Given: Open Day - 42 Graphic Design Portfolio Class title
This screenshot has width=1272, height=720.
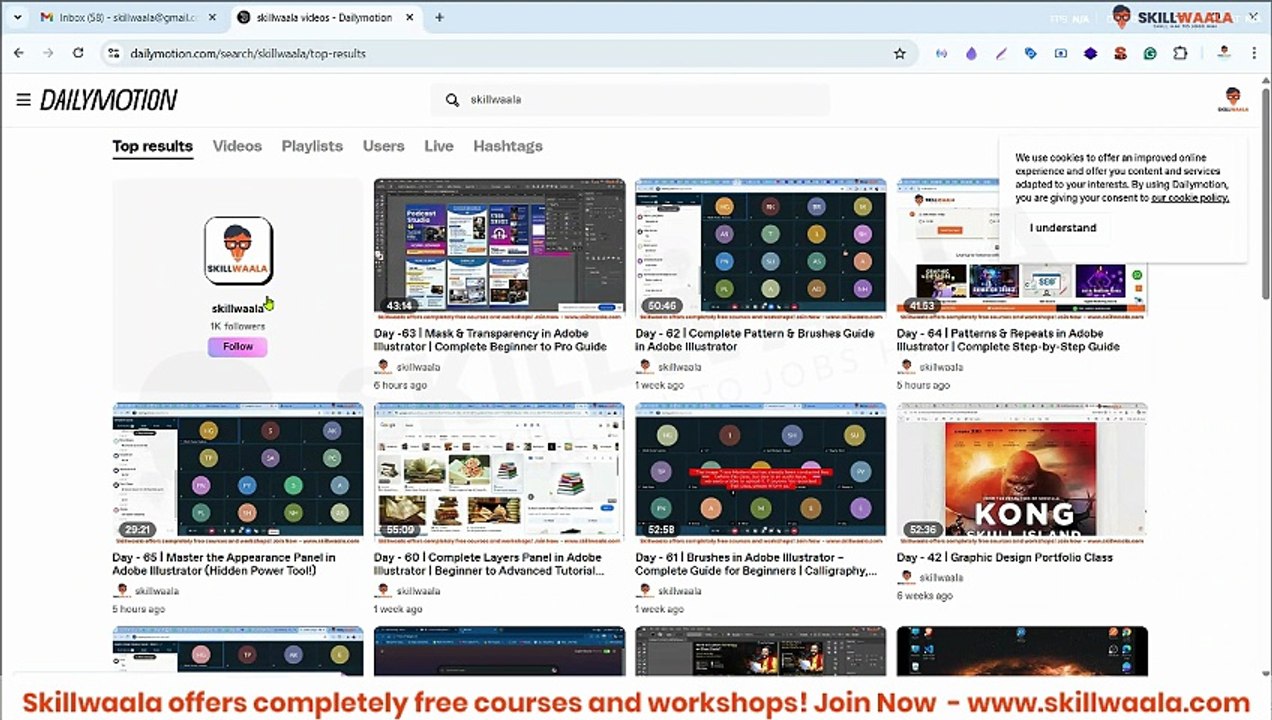Looking at the screenshot, I should coord(1004,557).
